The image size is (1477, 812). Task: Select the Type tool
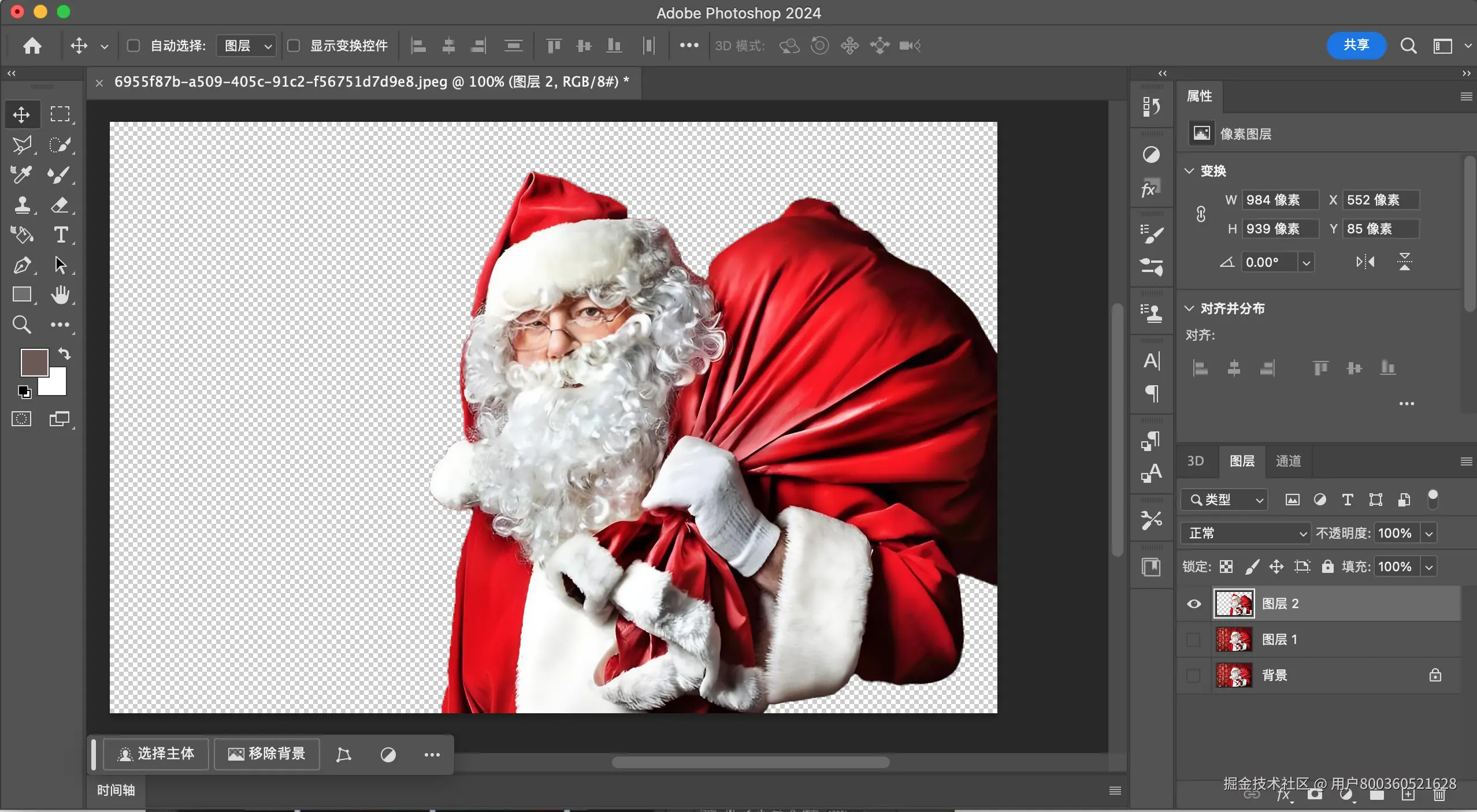(61, 235)
